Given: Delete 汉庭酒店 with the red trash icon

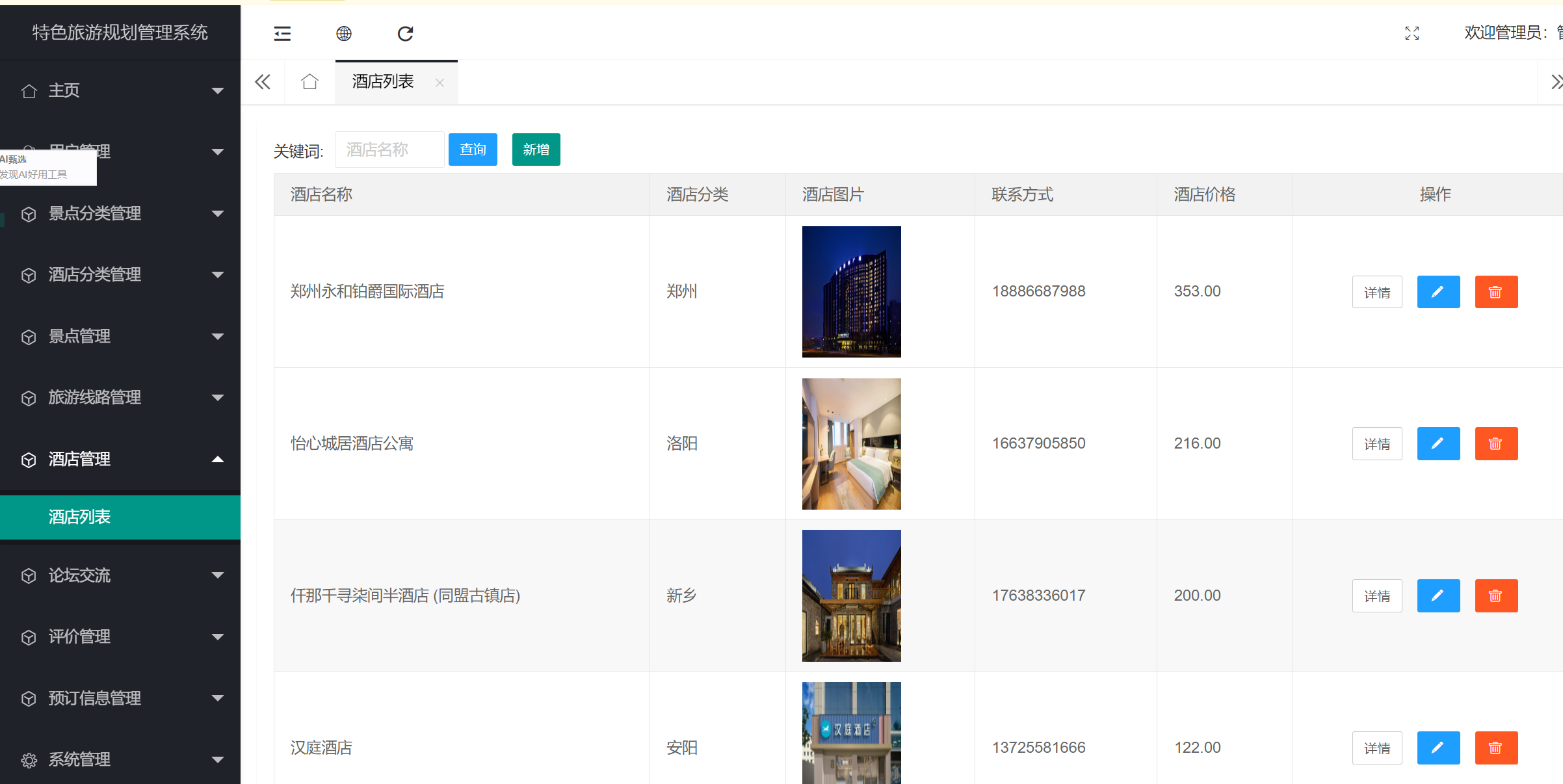Looking at the screenshot, I should (1496, 748).
